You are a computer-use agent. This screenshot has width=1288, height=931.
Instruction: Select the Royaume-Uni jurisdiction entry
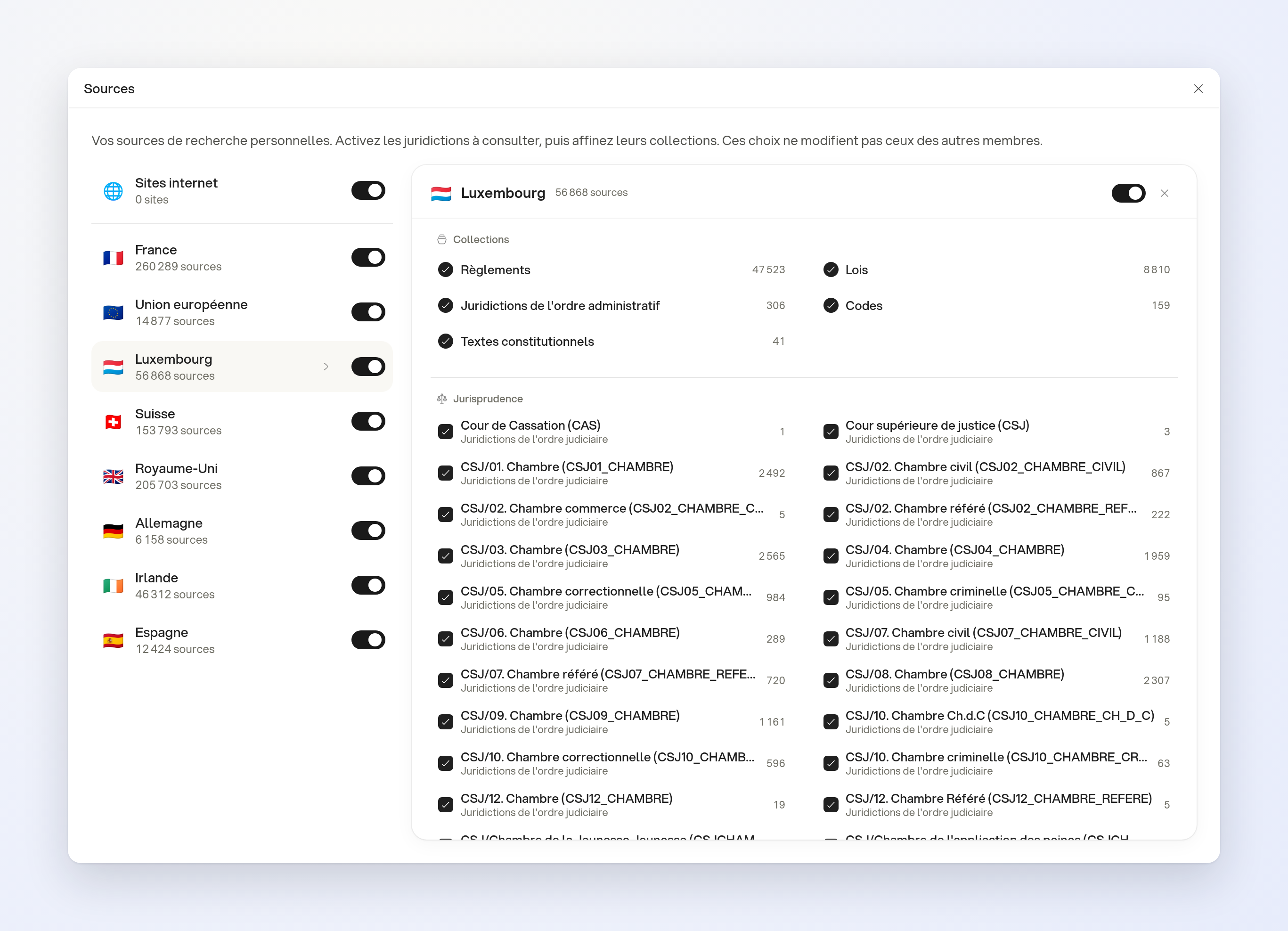242,477
